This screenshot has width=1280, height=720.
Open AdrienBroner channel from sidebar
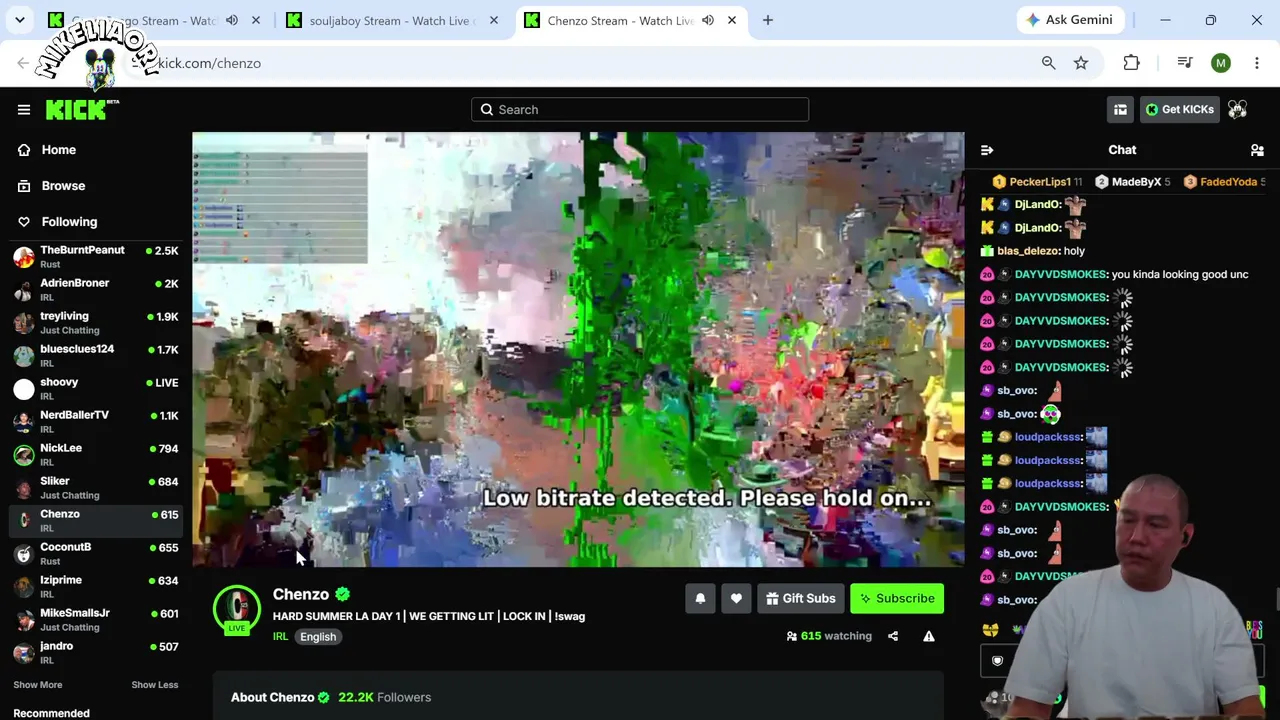96,290
